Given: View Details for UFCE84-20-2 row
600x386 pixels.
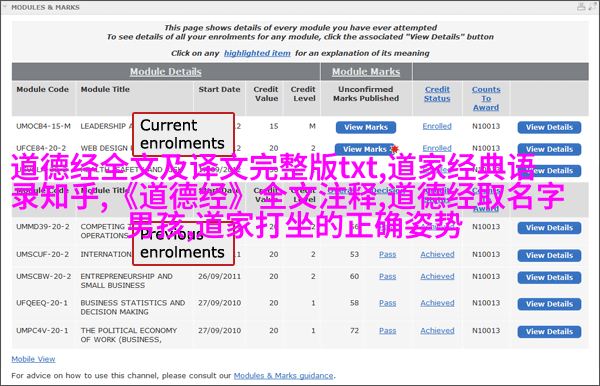Looking at the screenshot, I should (549, 149).
